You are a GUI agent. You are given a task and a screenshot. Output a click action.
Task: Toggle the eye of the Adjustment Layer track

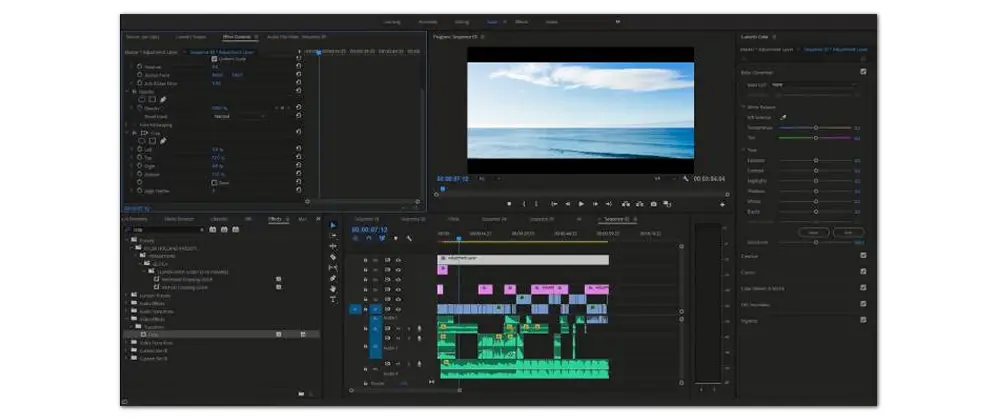(x=398, y=260)
